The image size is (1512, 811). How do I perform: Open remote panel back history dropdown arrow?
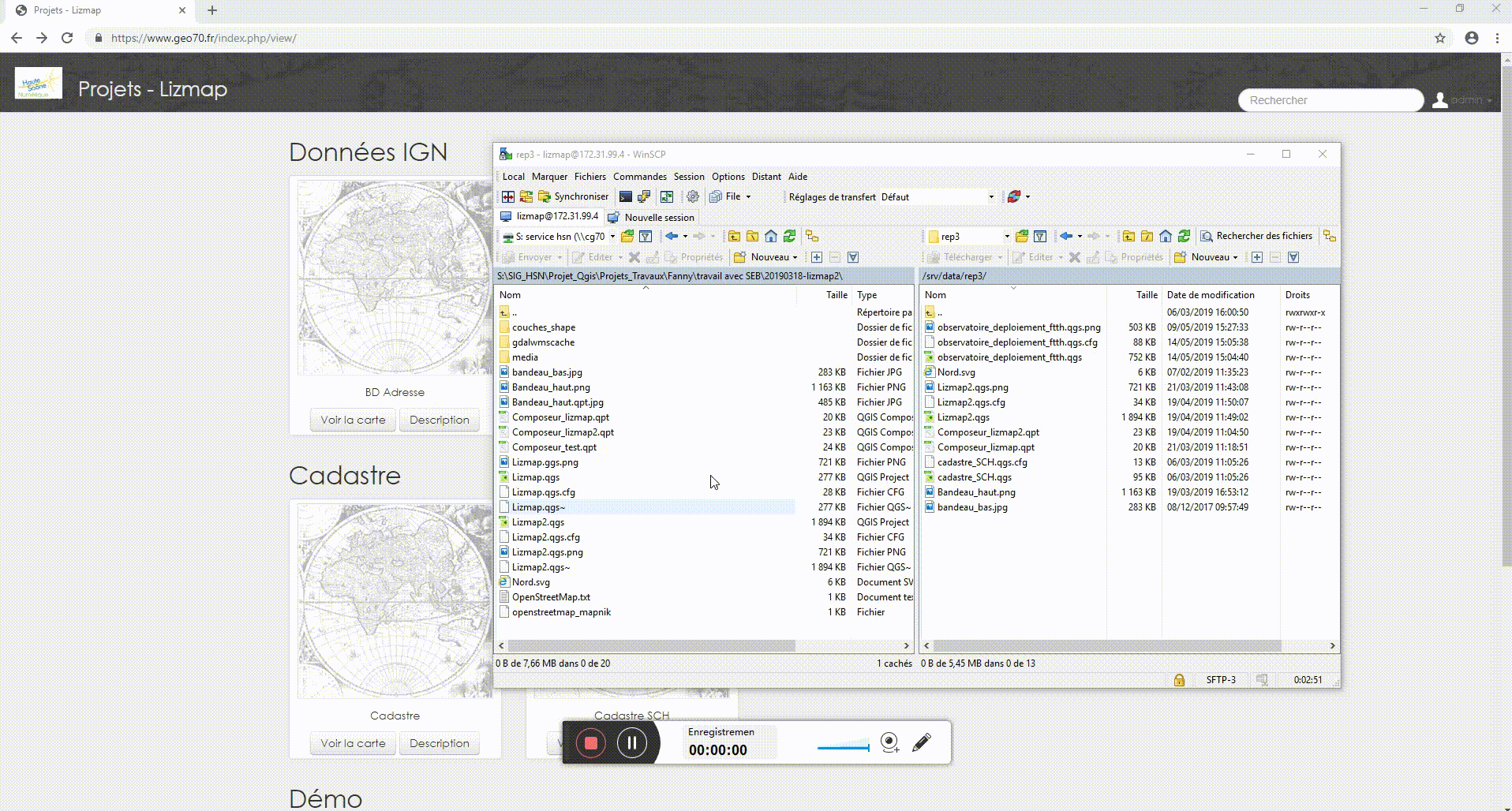[1080, 236]
